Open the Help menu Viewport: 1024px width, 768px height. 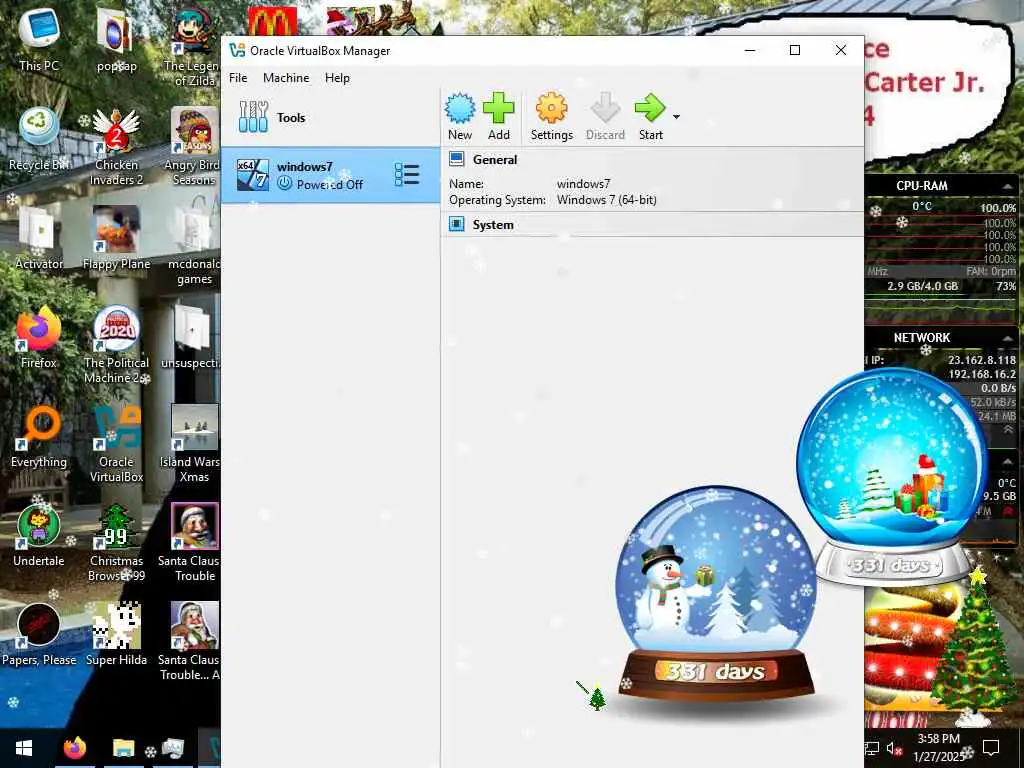click(x=337, y=78)
